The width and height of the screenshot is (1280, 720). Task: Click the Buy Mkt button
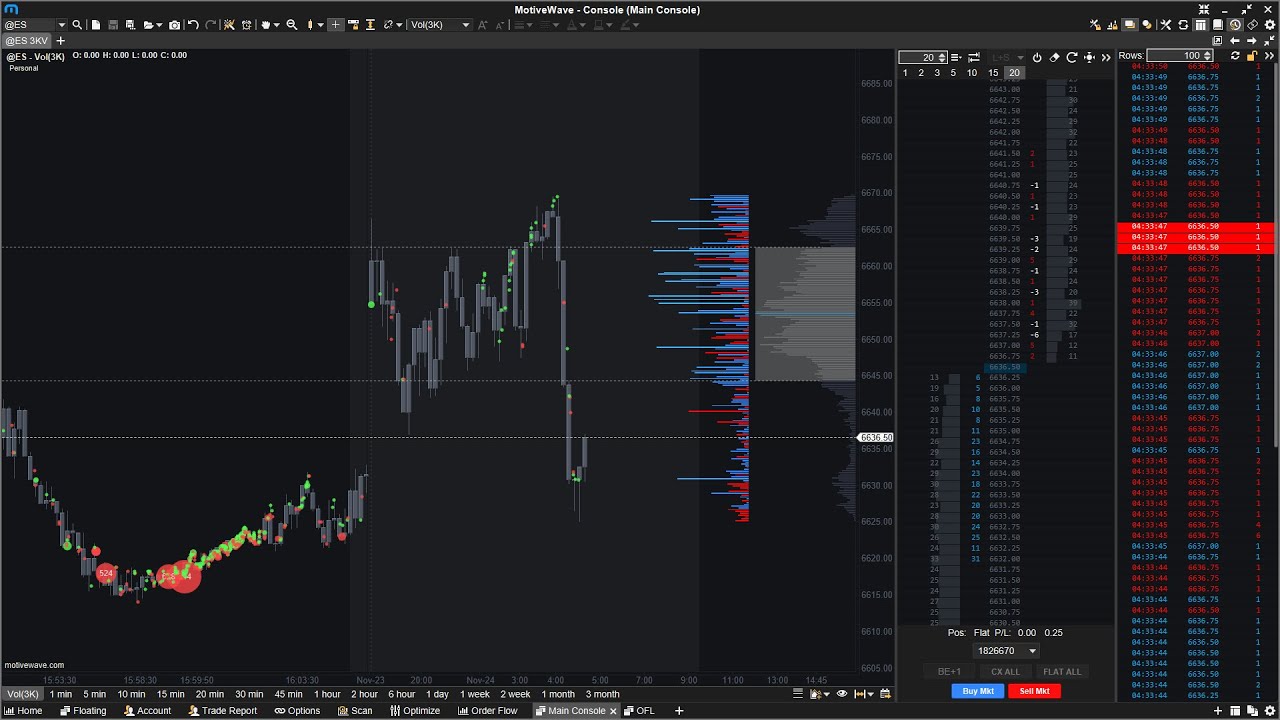[x=978, y=691]
